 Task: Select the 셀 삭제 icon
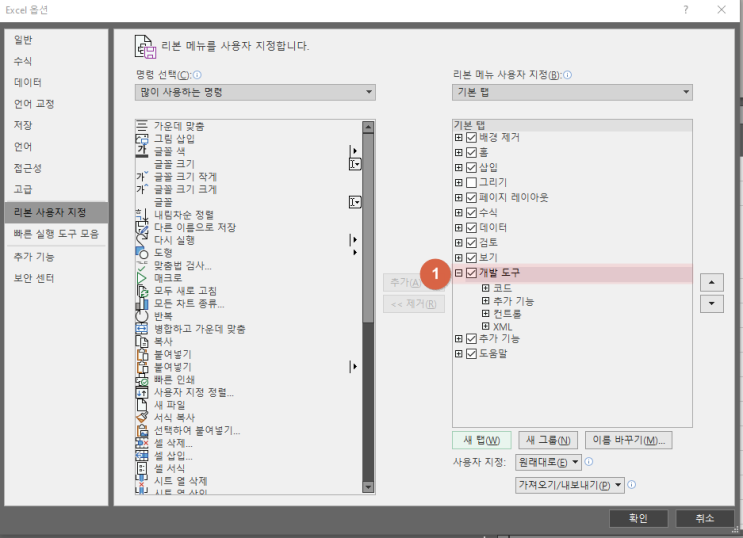click(x=142, y=443)
